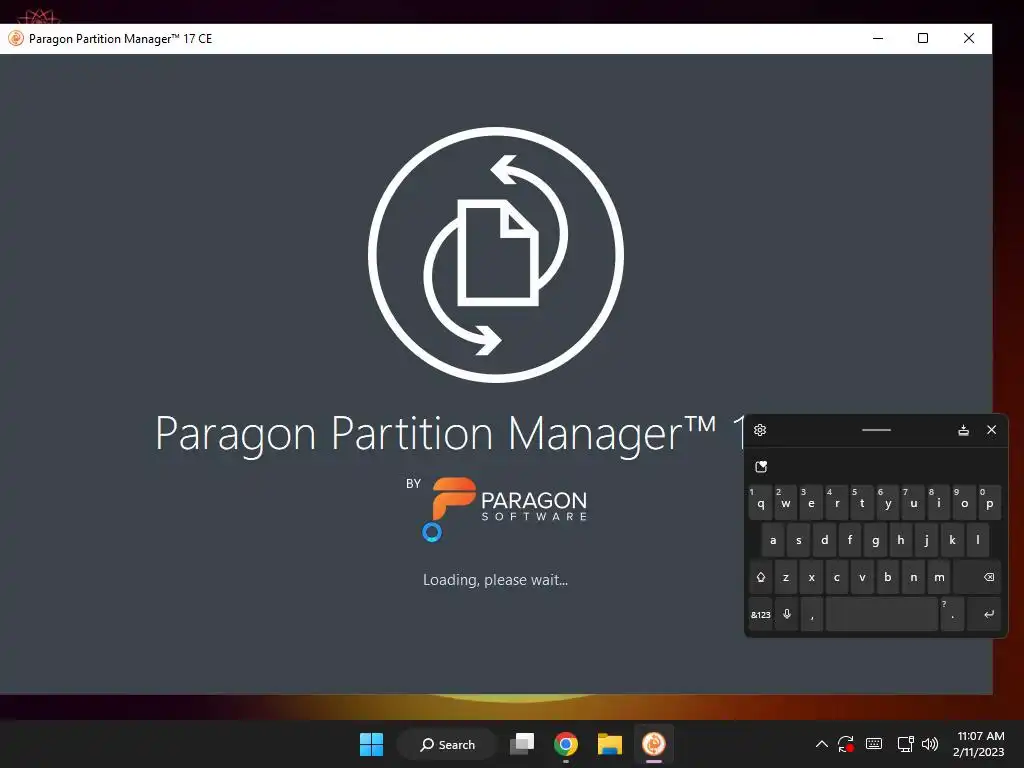Click the circular backup document logo

coord(496,255)
